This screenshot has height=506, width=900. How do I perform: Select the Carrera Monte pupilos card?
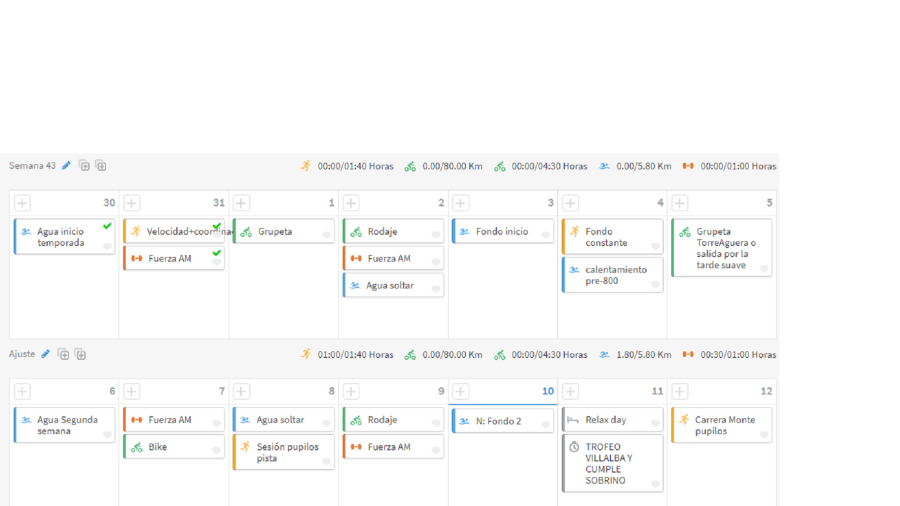point(722,425)
